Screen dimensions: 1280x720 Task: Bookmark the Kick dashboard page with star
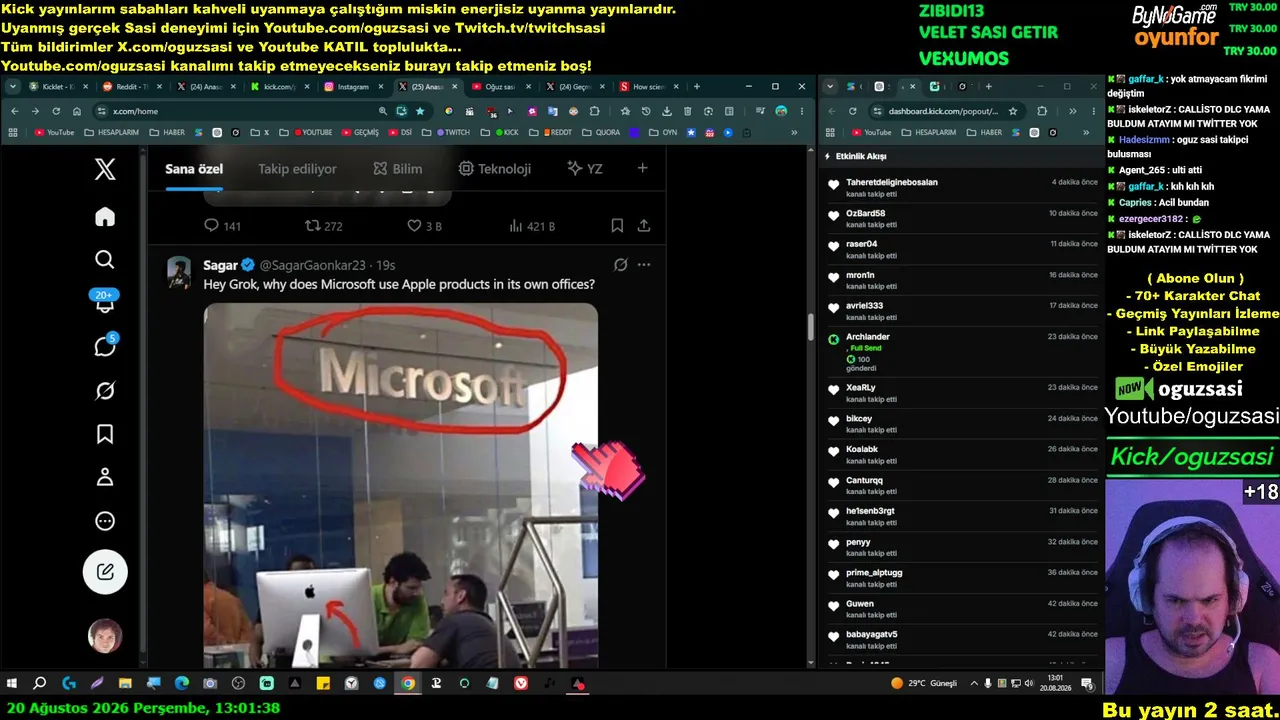(1013, 111)
